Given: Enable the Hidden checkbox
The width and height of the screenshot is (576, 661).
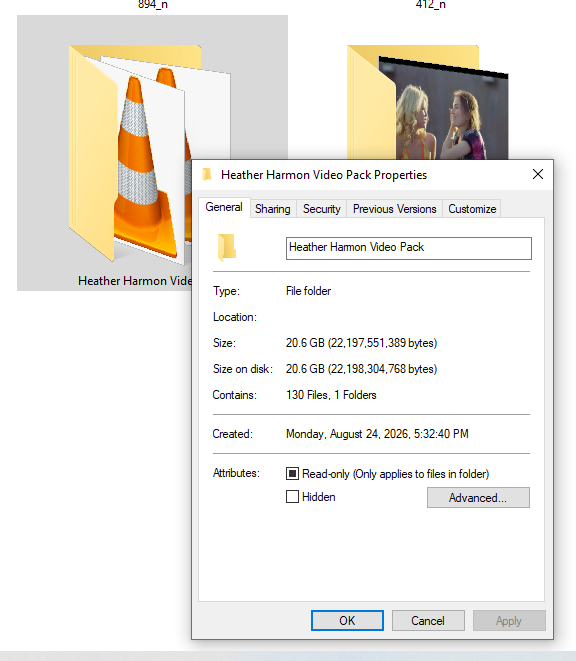Looking at the screenshot, I should coord(292,497).
